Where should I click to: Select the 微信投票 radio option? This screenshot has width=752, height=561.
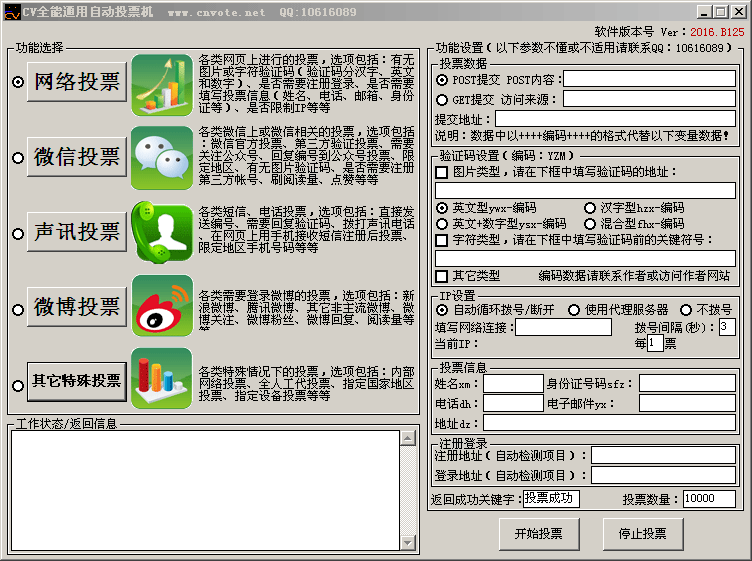18,158
